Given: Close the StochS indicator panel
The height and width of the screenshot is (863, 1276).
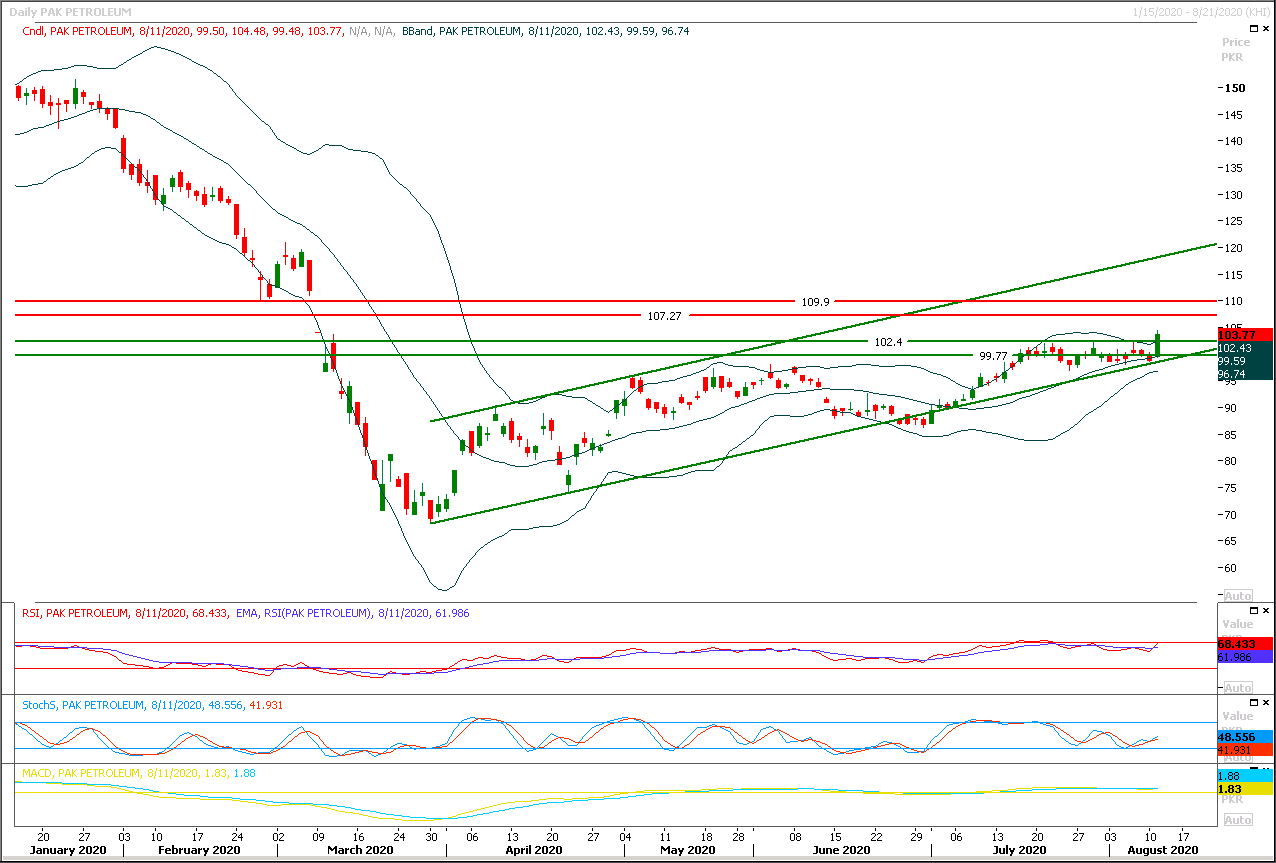Looking at the screenshot, I should coord(1266,703).
